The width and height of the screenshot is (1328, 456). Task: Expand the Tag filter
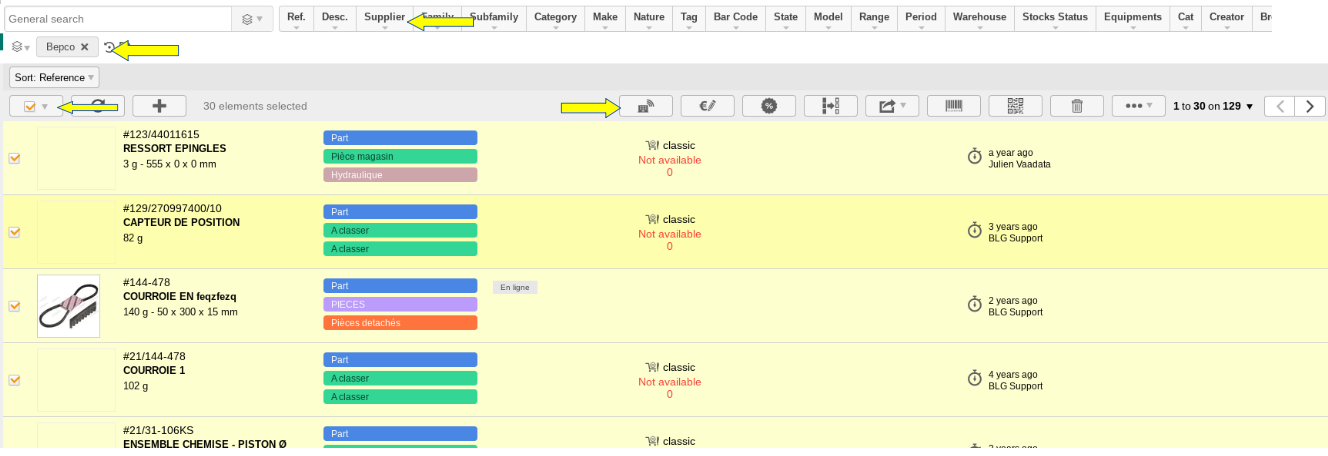(x=689, y=19)
